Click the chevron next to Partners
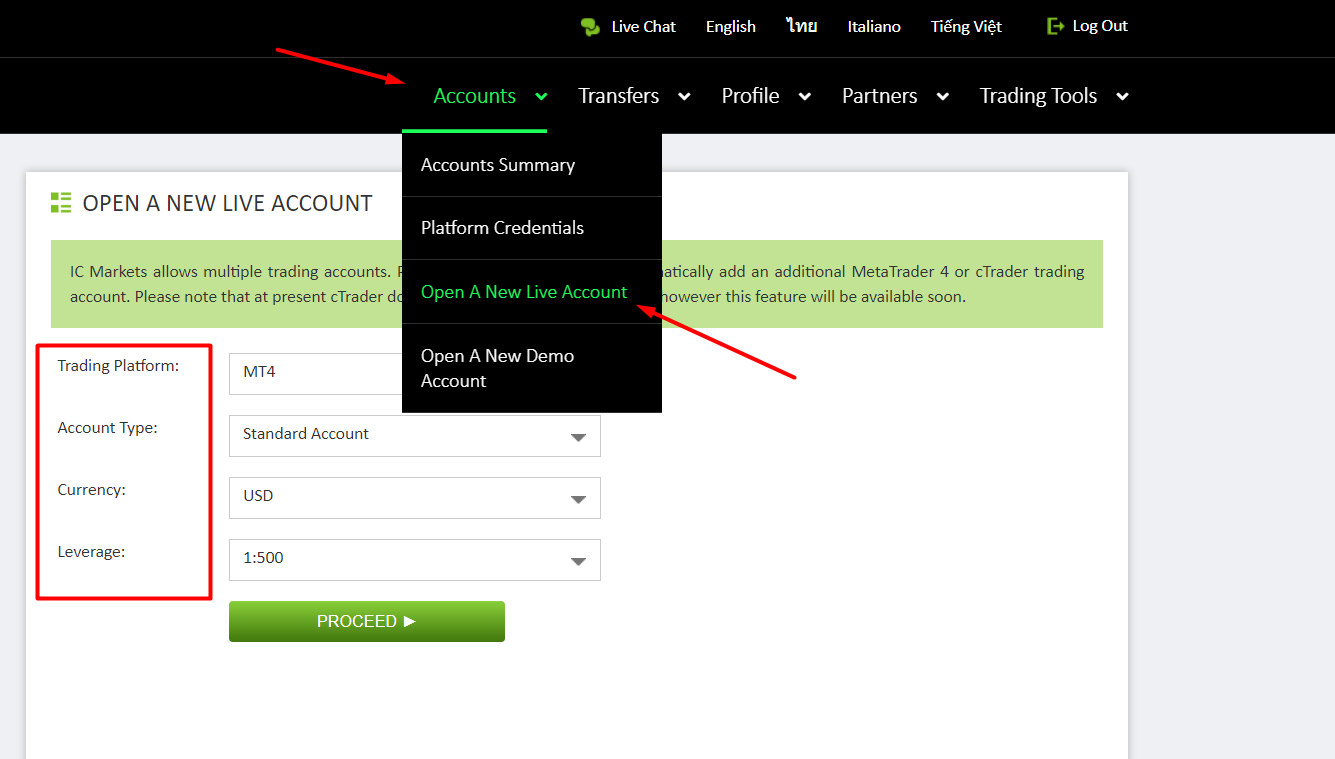This screenshot has width=1335, height=759. 942,97
